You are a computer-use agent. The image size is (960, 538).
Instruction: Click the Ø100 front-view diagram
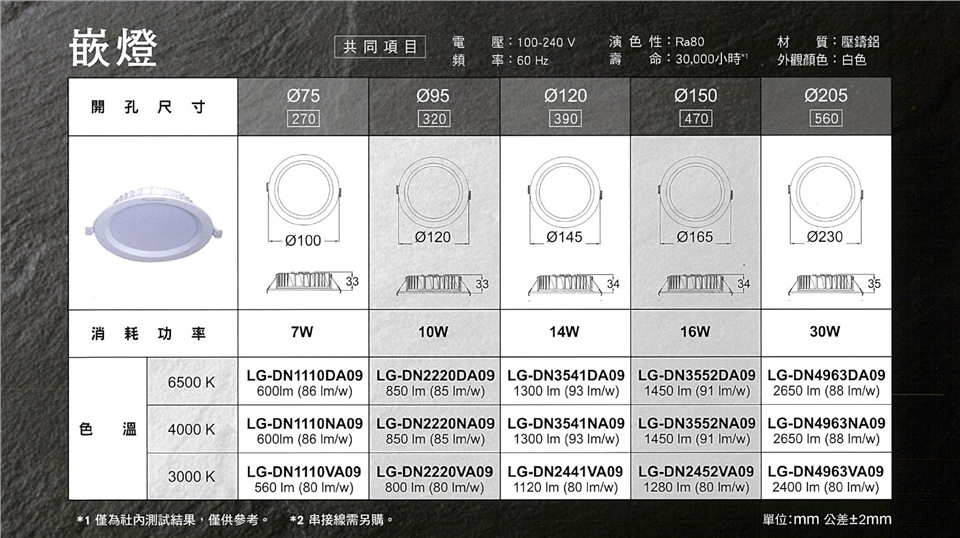coord(303,199)
